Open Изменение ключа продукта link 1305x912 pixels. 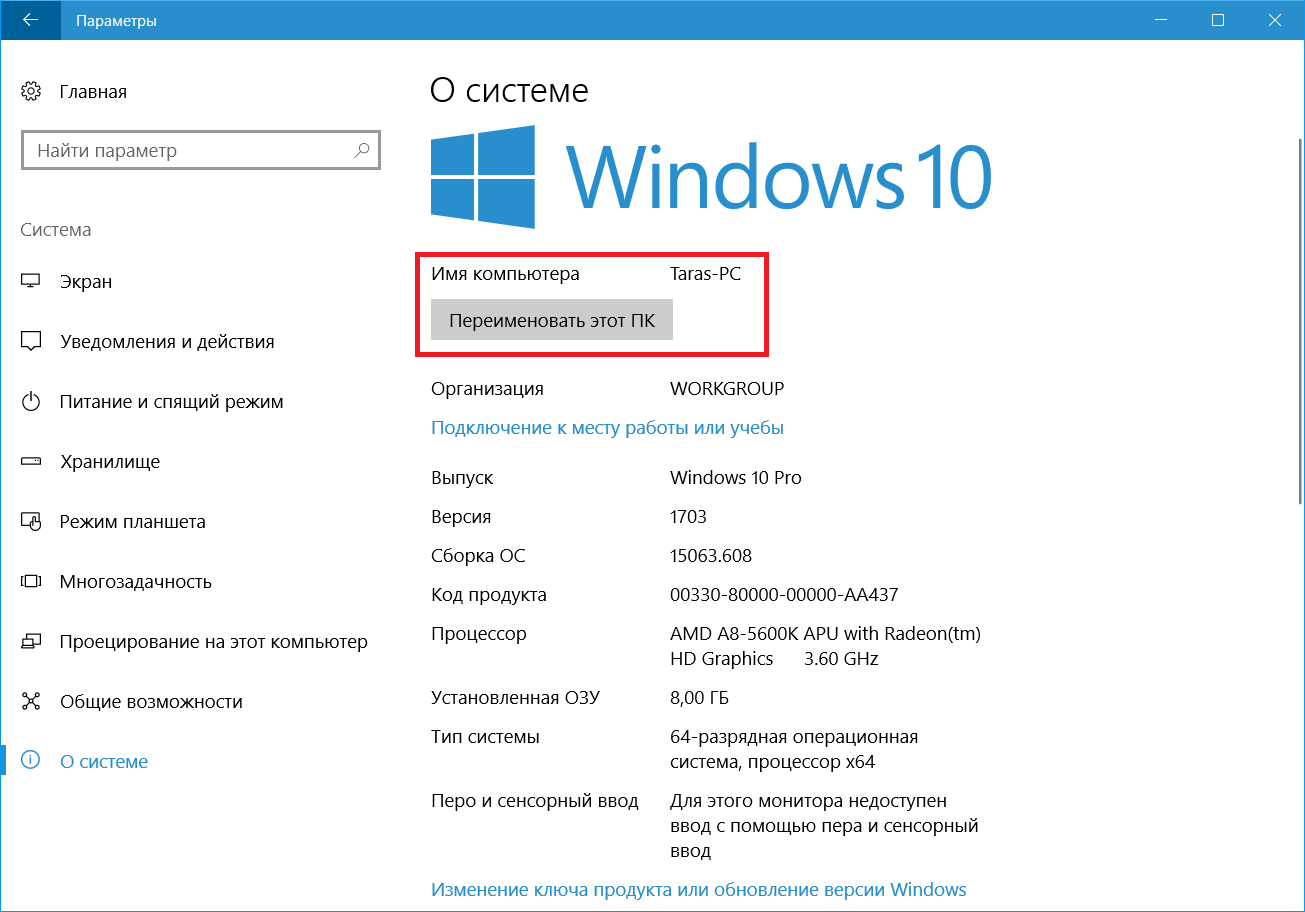click(x=699, y=889)
